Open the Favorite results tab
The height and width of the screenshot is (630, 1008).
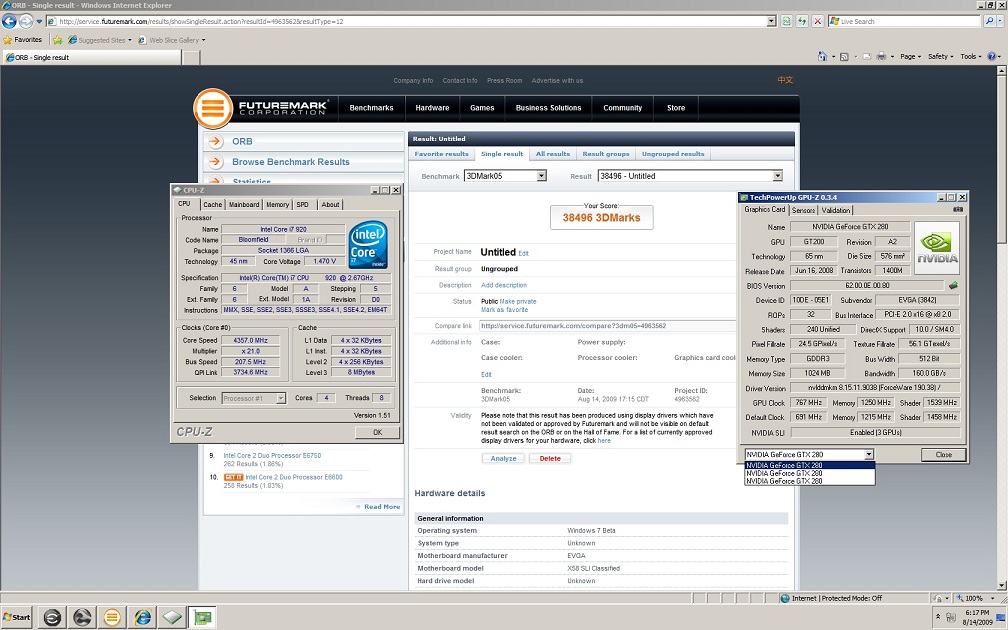(442, 154)
